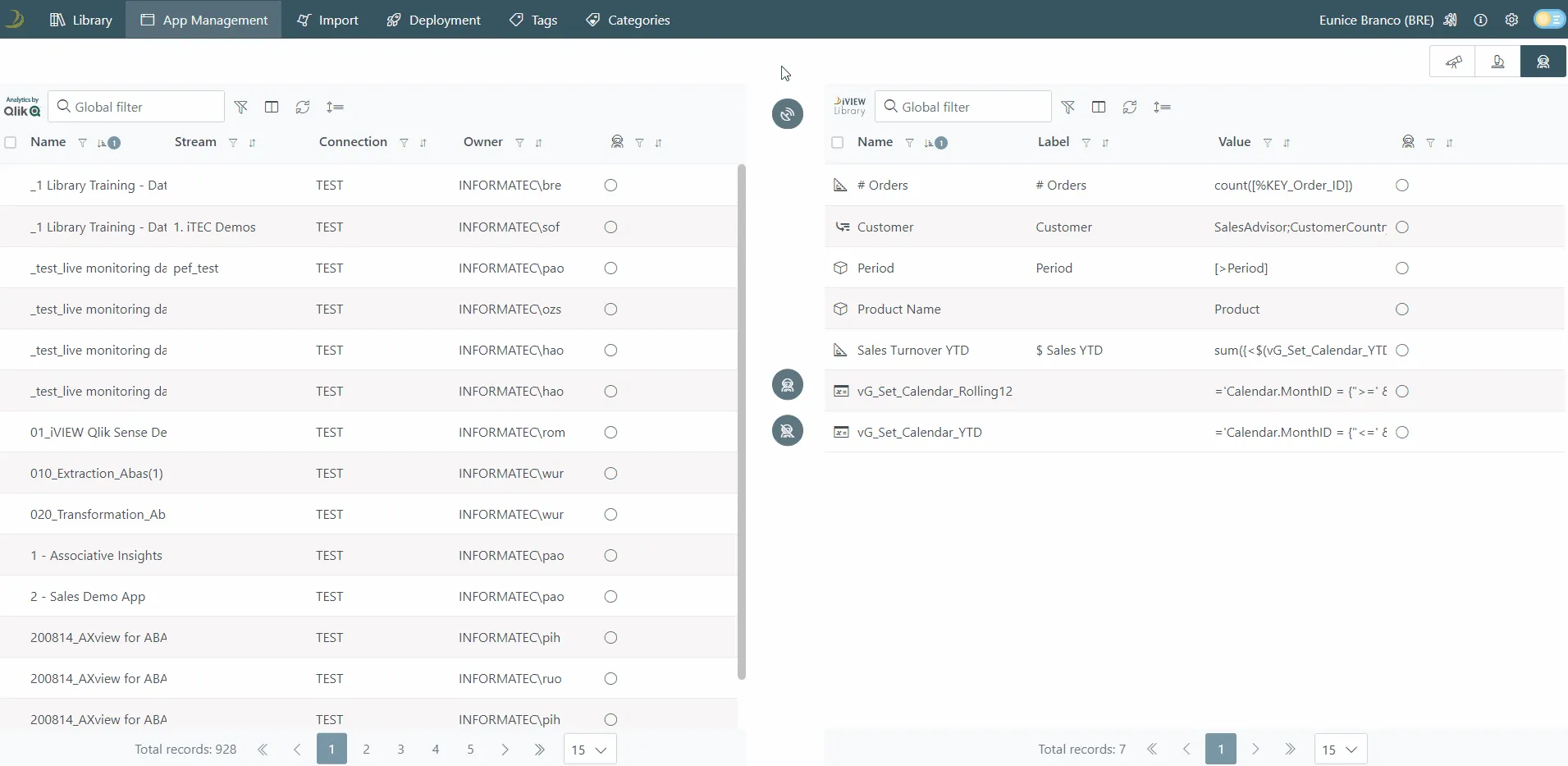Clear filters in Qlik apps table
The width and height of the screenshot is (1568, 766).
coord(240,107)
